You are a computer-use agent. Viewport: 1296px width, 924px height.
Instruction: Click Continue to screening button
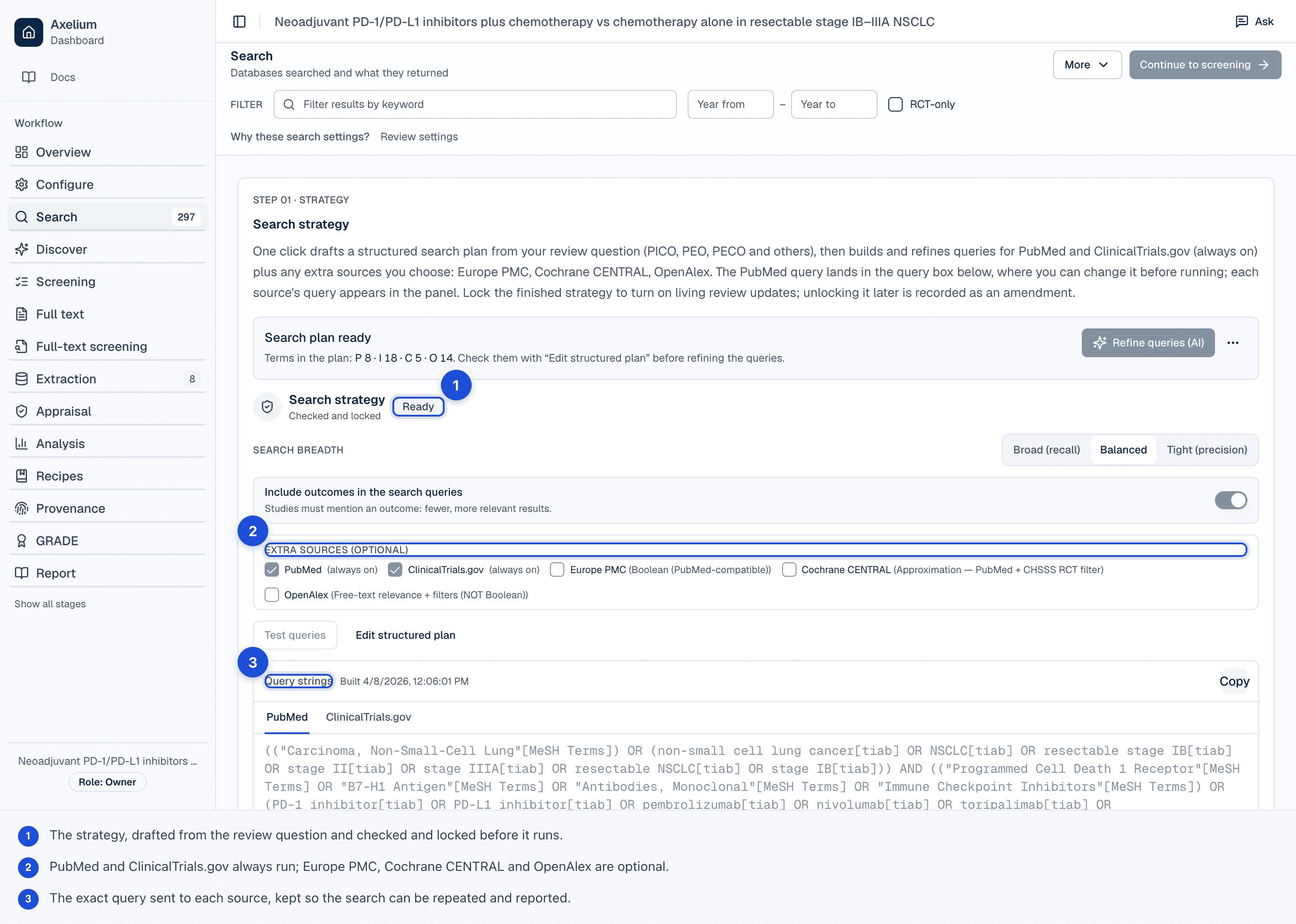(x=1205, y=65)
